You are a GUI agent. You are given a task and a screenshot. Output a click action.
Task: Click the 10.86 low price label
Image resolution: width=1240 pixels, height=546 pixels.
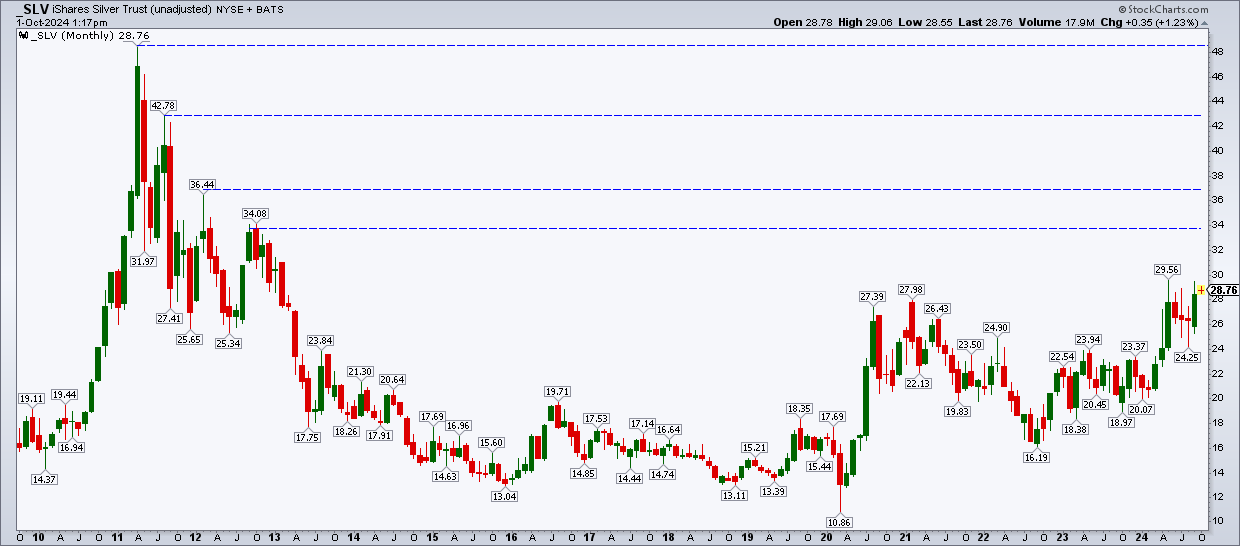[x=839, y=523]
